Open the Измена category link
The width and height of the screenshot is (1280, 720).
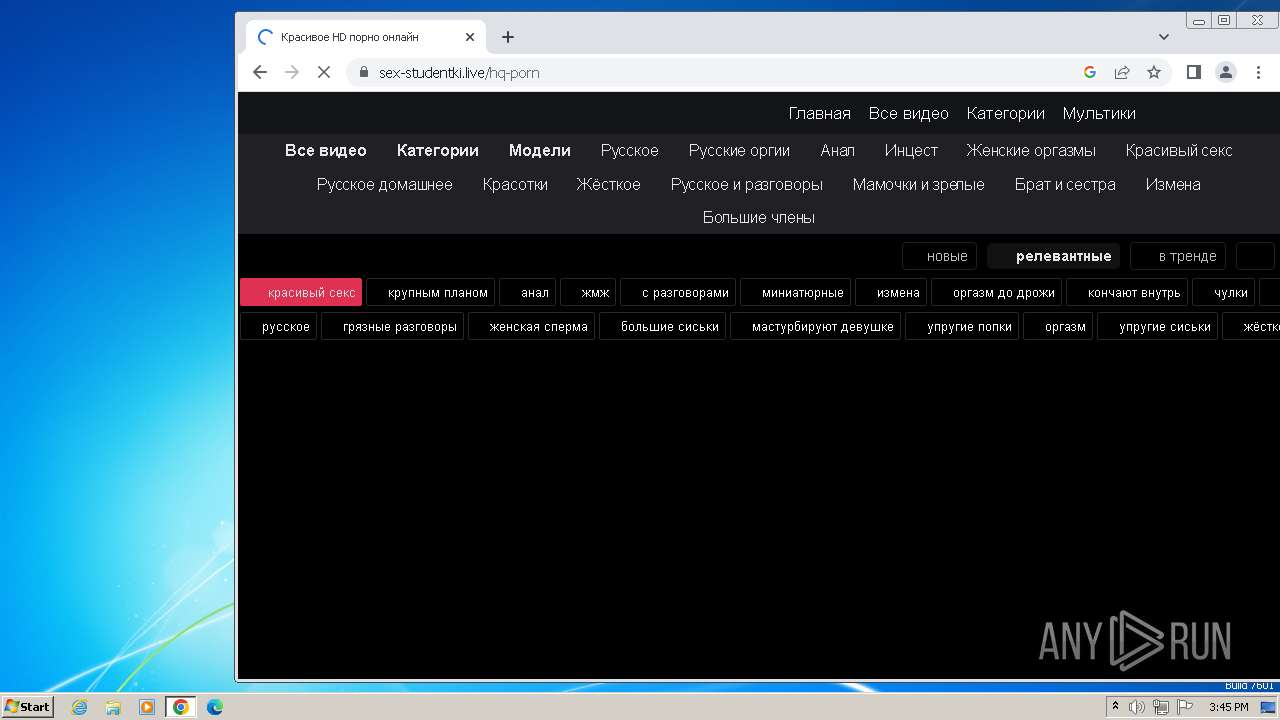tap(1173, 184)
